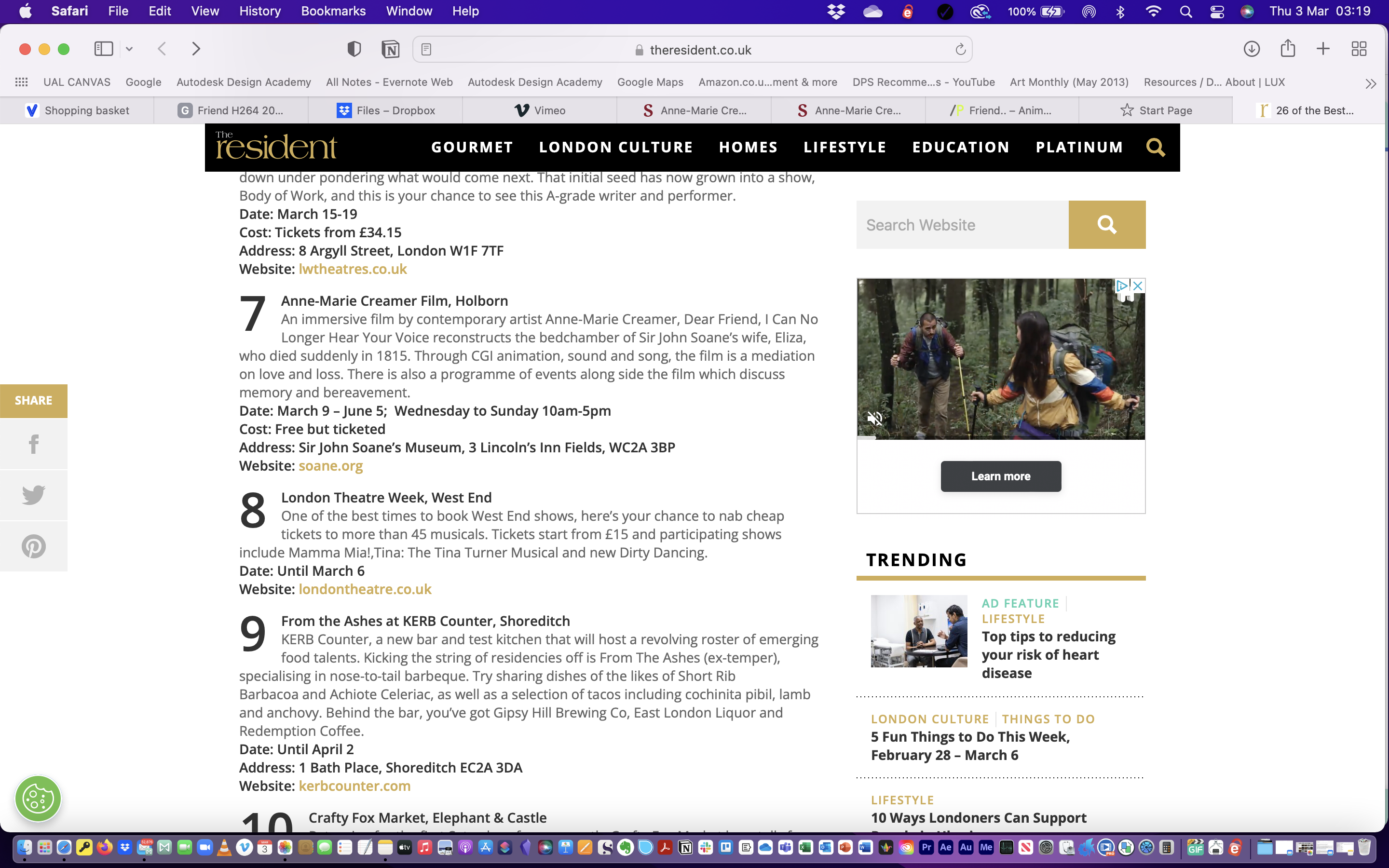Reload the page with refresh icon
Viewport: 1389px width, 868px height.
[960, 49]
